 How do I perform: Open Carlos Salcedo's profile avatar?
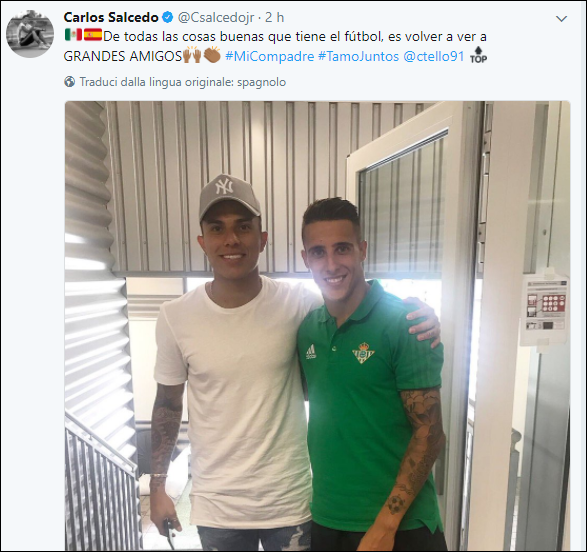click(30, 34)
